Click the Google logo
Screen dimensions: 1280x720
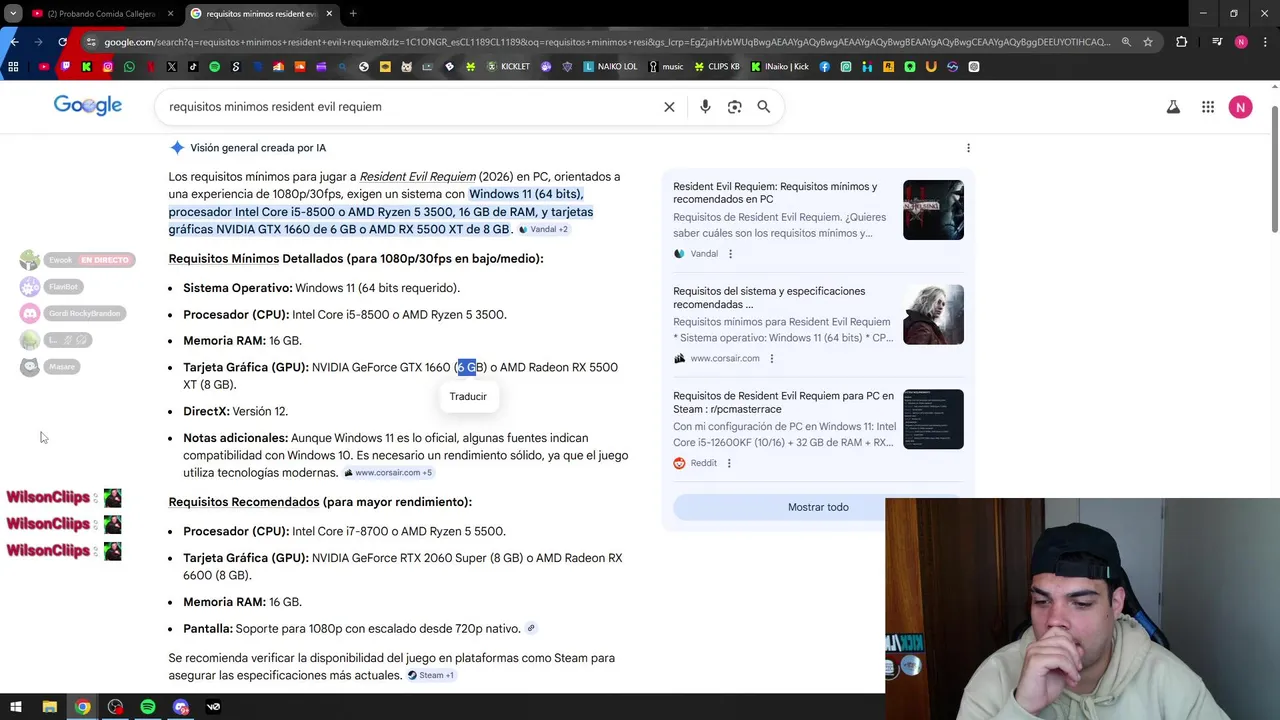tap(88, 106)
